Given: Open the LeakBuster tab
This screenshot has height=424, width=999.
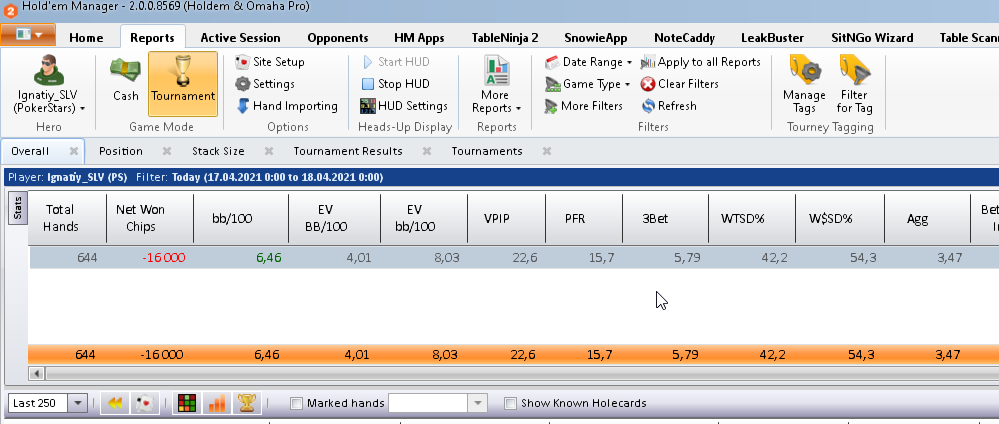Looking at the screenshot, I should pos(773,38).
